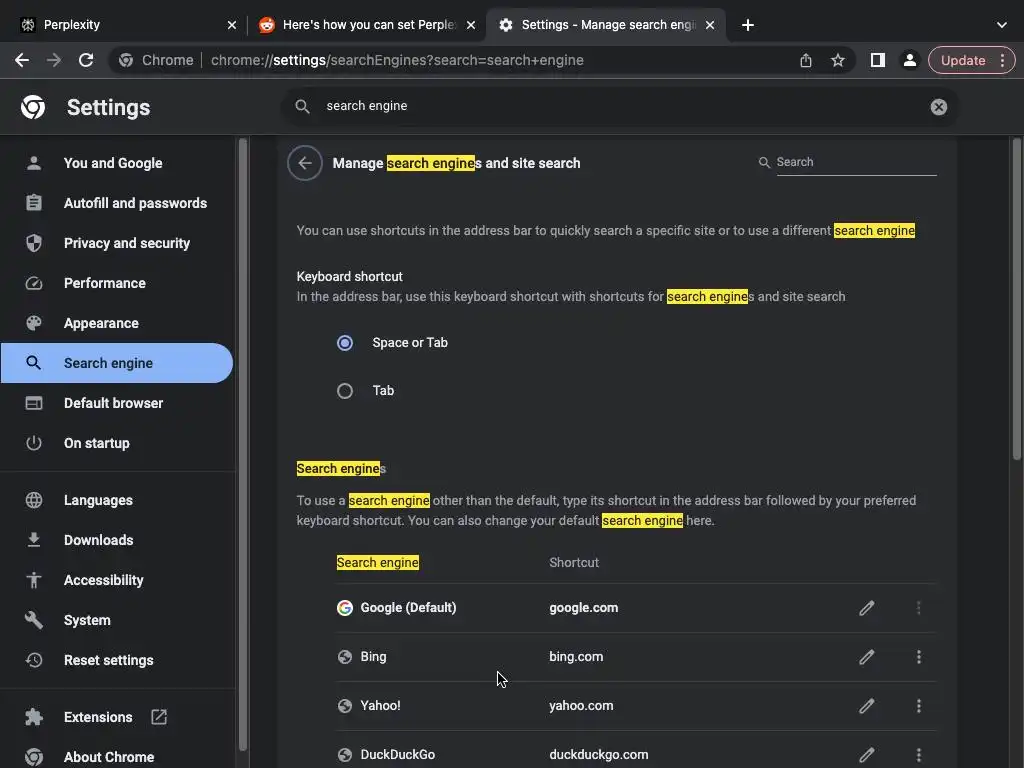Click the address bar URL text
1024x768 pixels.
pyautogui.click(x=397, y=60)
